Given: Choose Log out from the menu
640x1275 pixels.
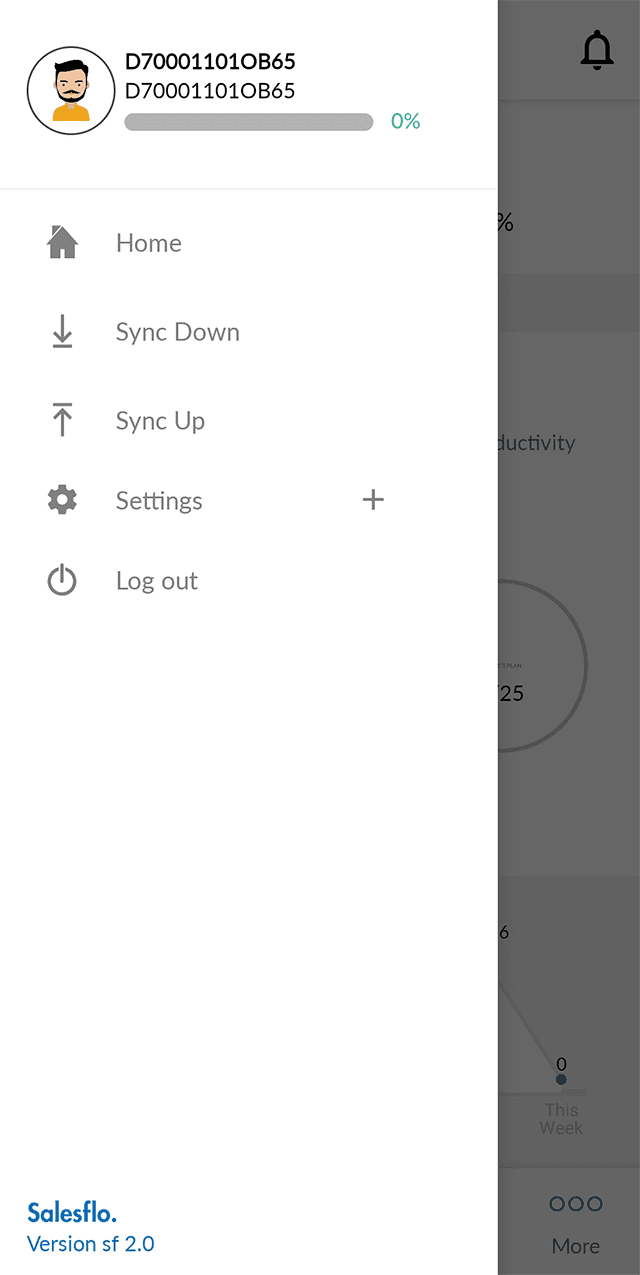Looking at the screenshot, I should (157, 581).
